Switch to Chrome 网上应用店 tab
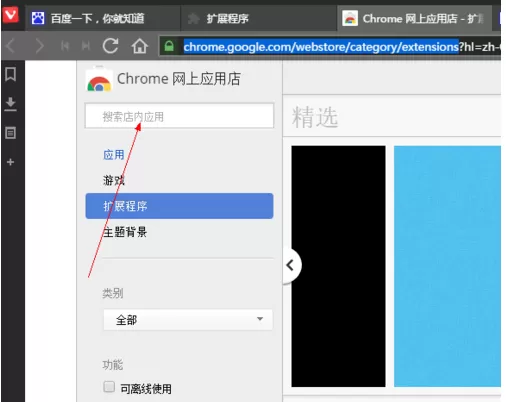The image size is (506, 402). click(x=414, y=18)
